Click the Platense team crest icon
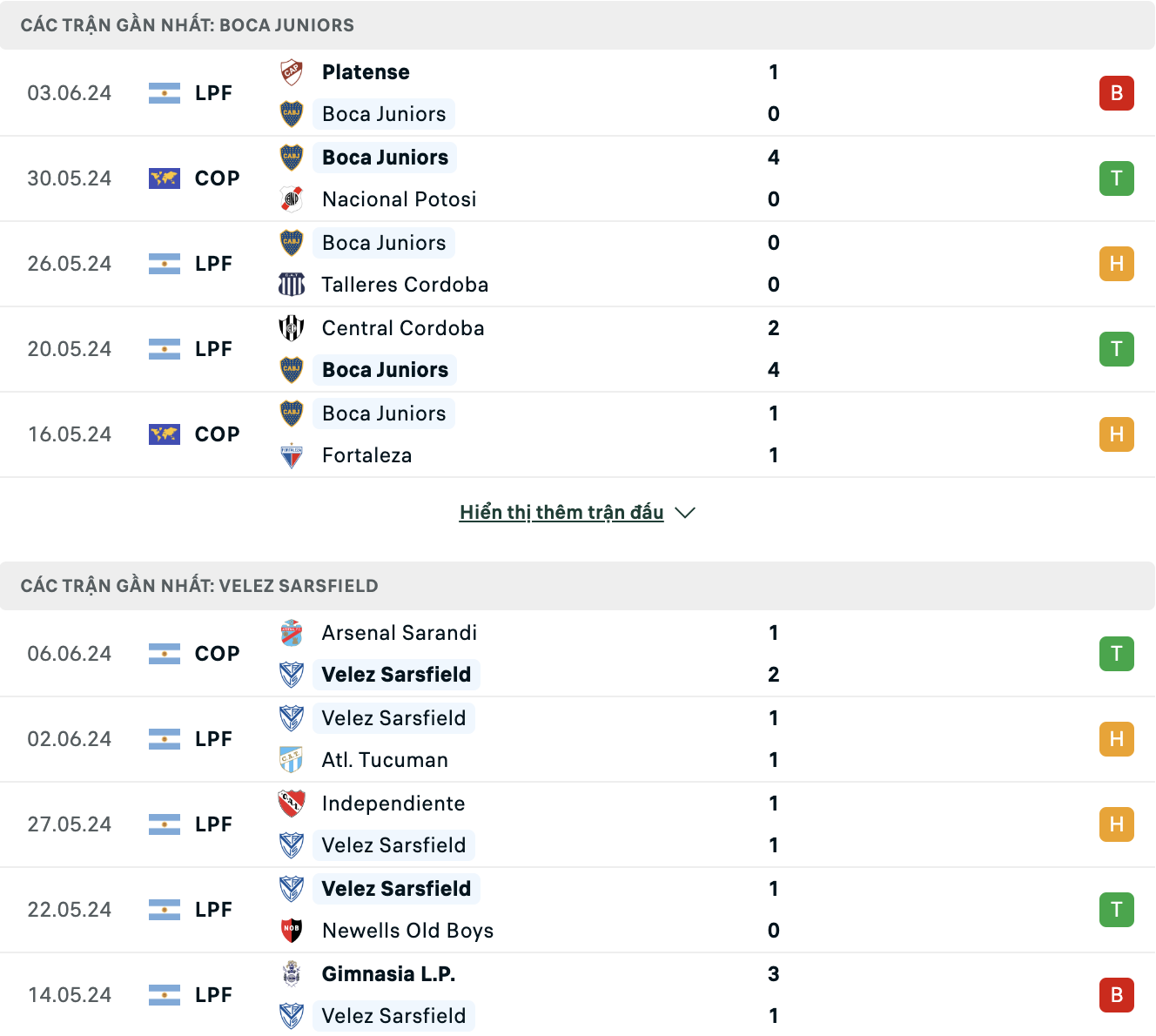Image resolution: width=1156 pixels, height=1036 pixels. click(292, 72)
